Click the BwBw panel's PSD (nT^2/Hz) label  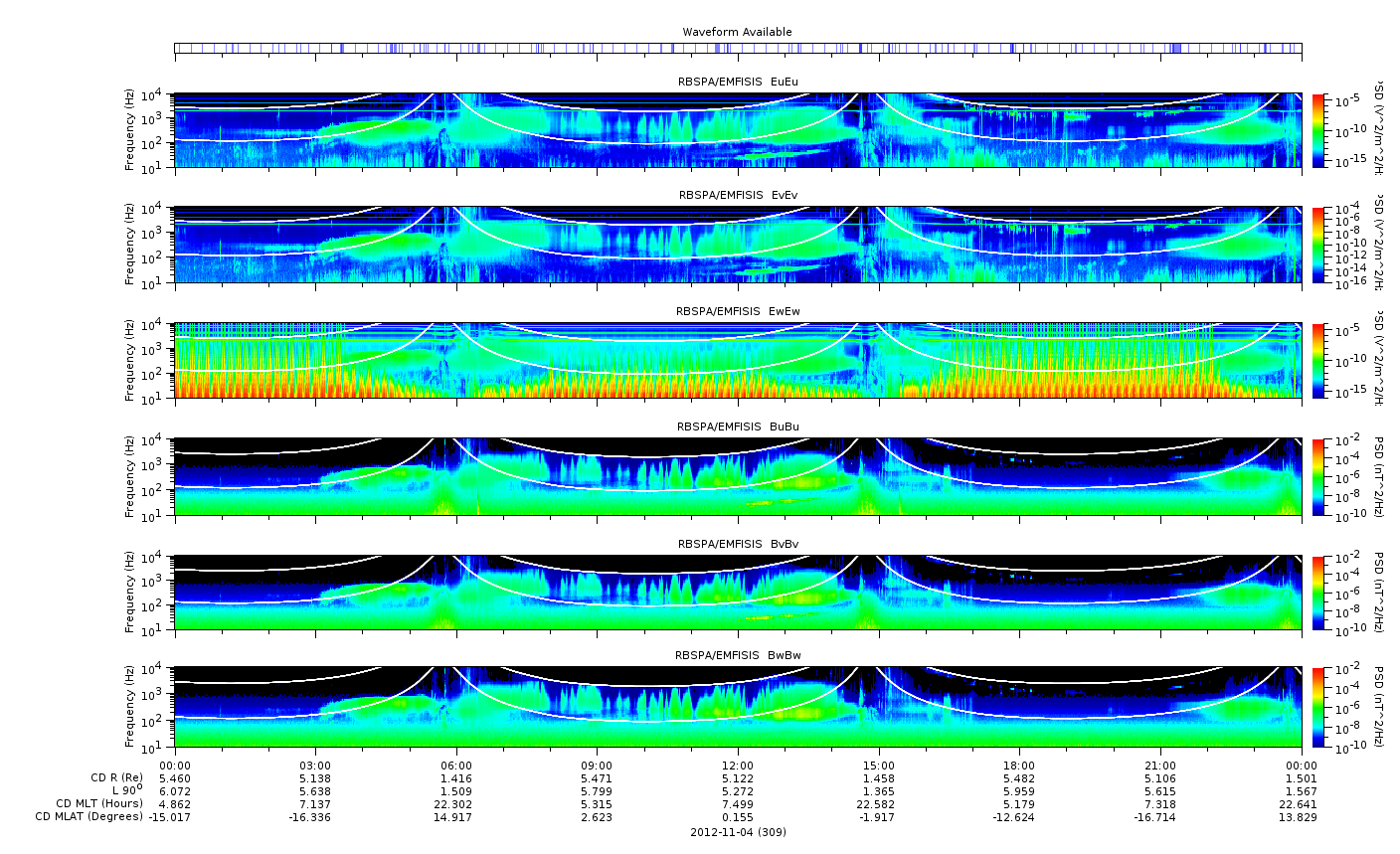pyautogui.click(x=1379, y=708)
